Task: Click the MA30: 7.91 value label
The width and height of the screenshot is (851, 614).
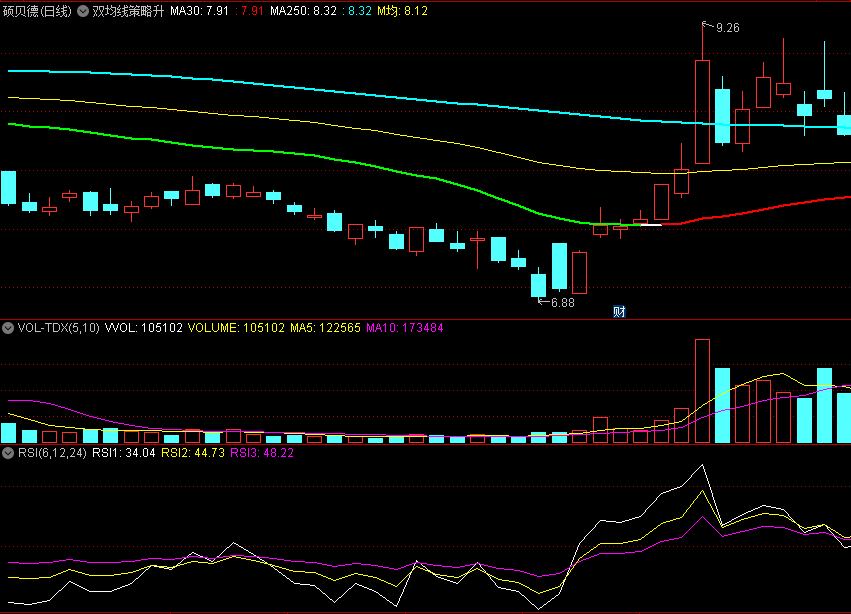Action: click(199, 11)
